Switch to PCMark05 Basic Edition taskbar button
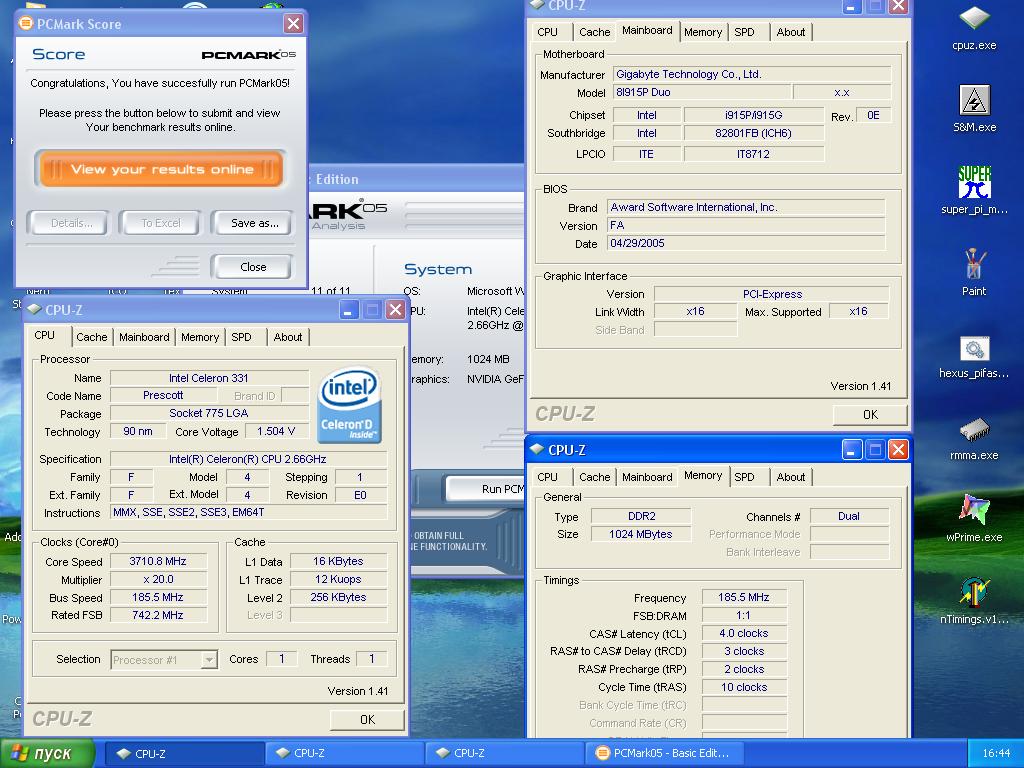This screenshot has width=1024, height=768. click(x=664, y=753)
